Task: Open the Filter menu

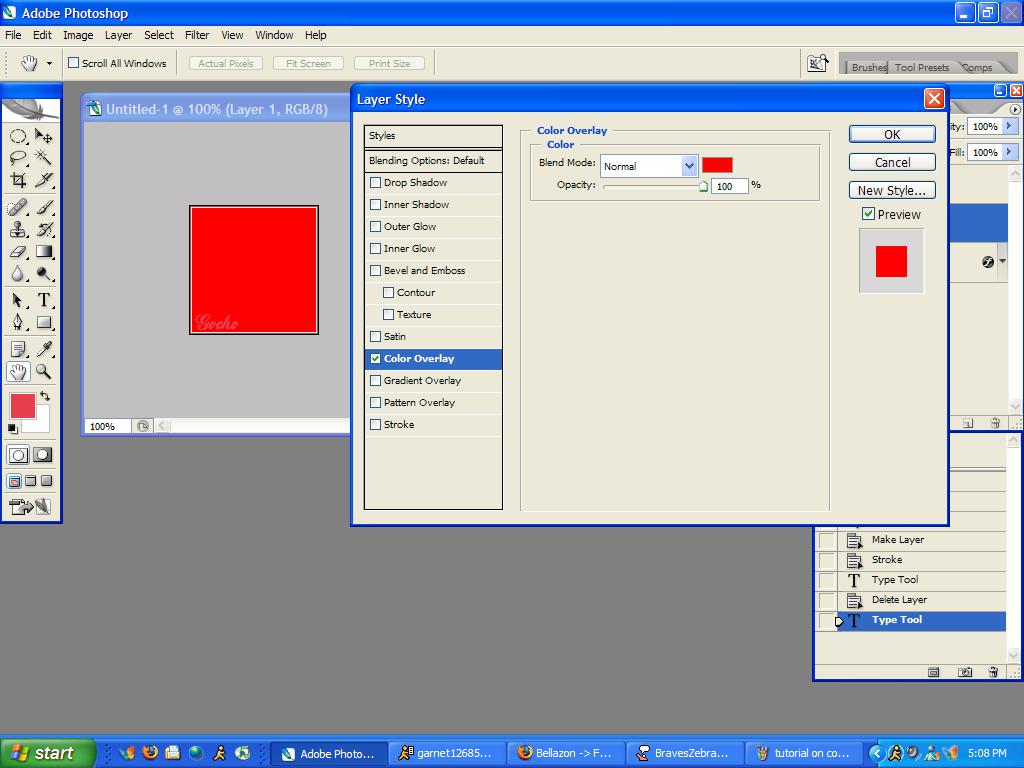Action: click(197, 35)
